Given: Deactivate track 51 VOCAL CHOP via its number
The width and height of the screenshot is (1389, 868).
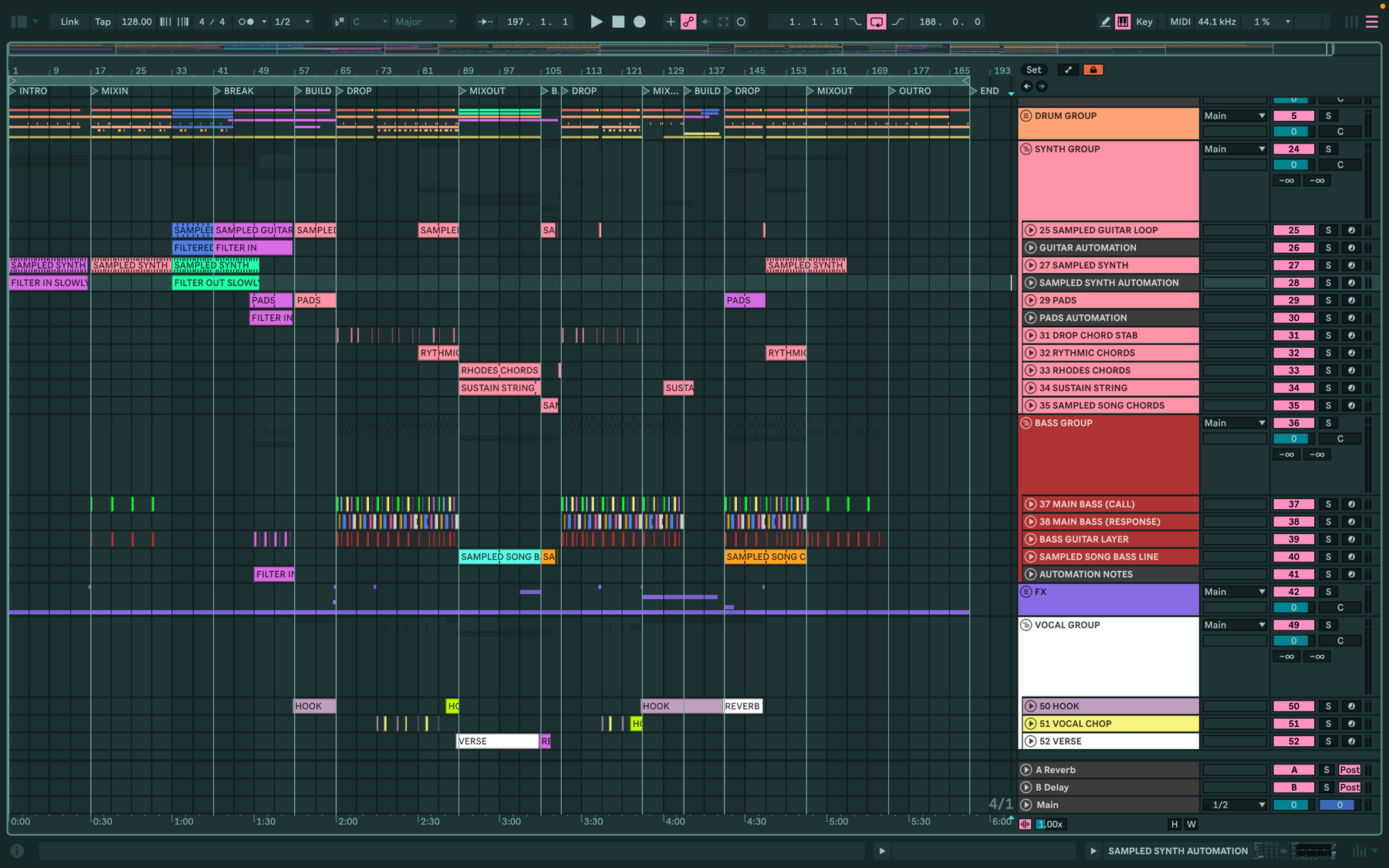Looking at the screenshot, I should 1293,724.
